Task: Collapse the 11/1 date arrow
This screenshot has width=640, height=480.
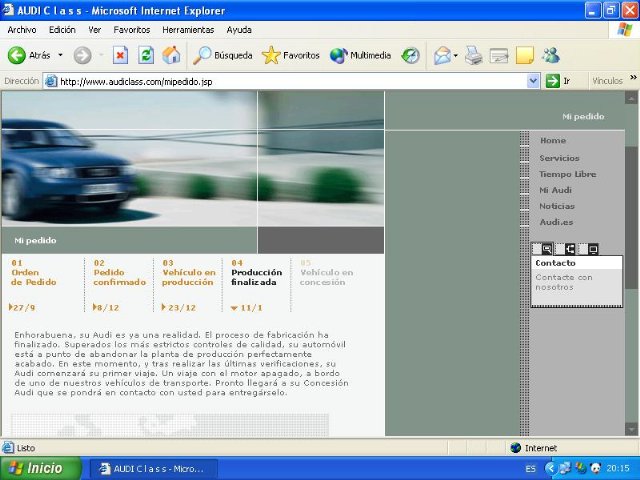Action: point(234,308)
